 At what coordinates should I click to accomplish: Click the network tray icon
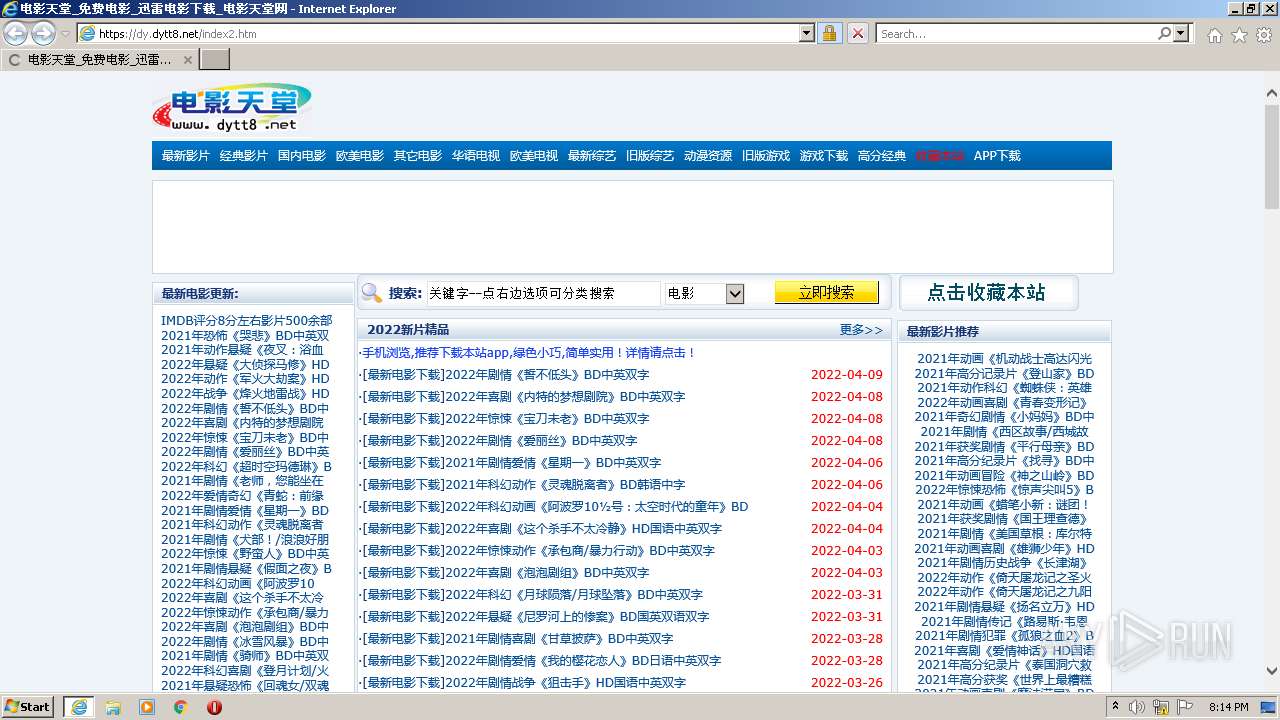tap(1161, 707)
